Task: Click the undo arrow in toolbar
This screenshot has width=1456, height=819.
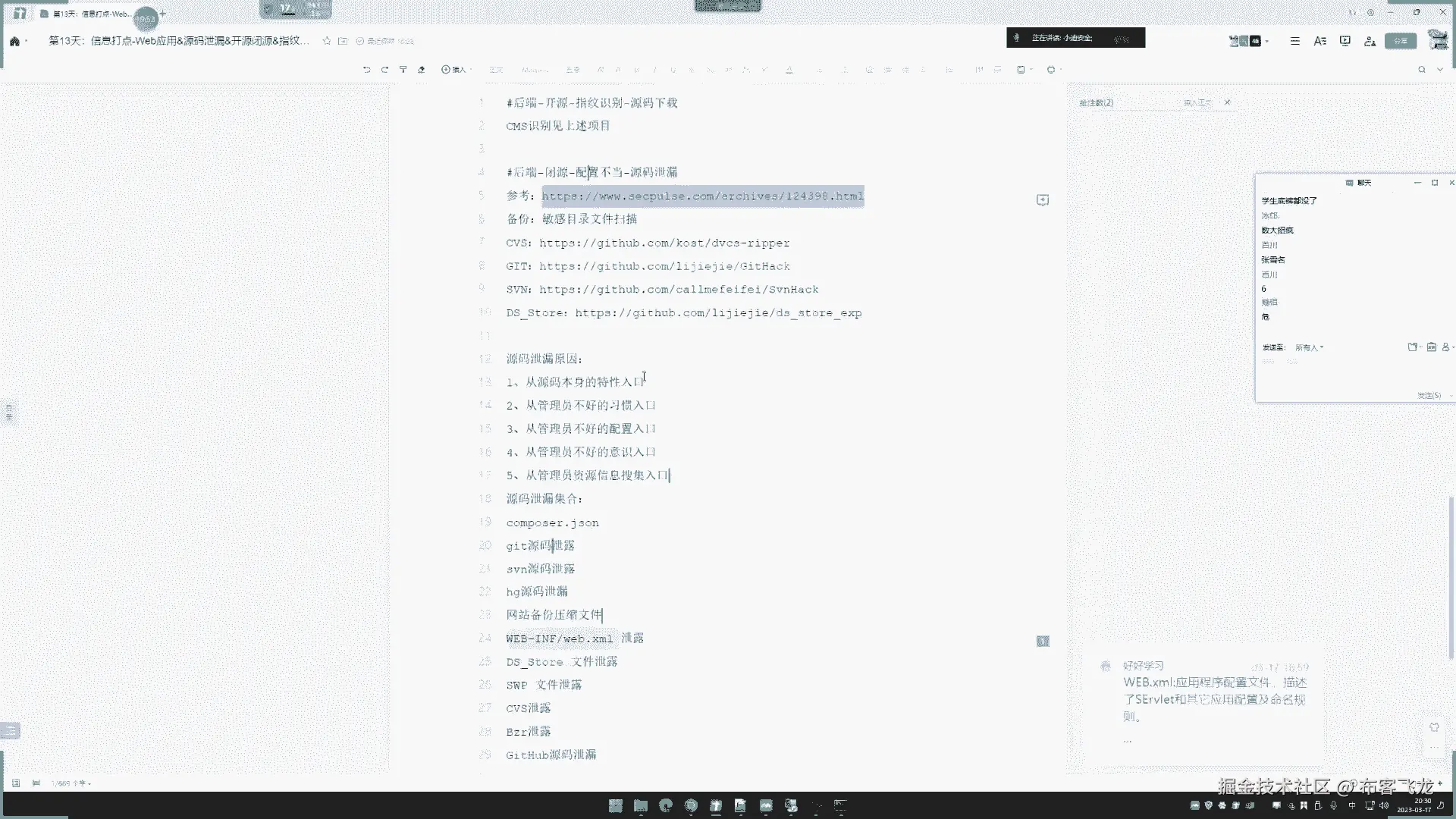Action: [x=366, y=69]
